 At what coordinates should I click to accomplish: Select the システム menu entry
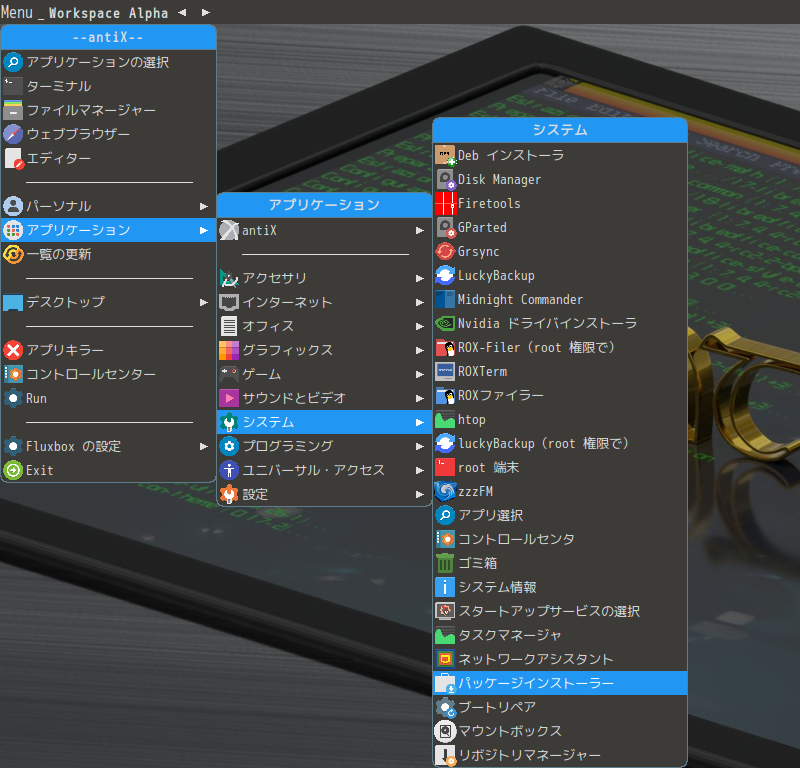tap(324, 422)
